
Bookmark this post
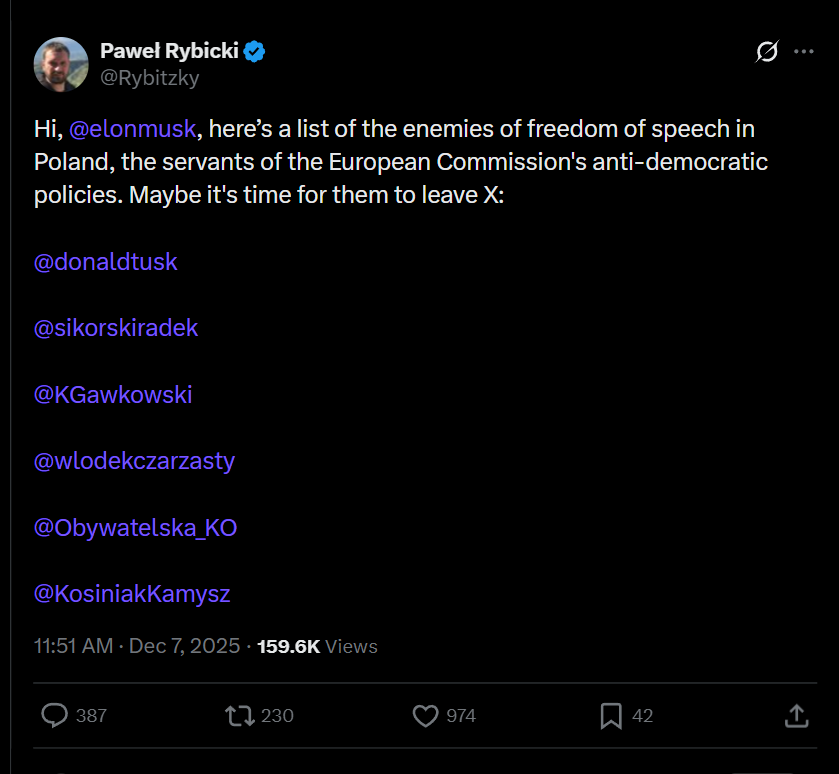[611, 715]
